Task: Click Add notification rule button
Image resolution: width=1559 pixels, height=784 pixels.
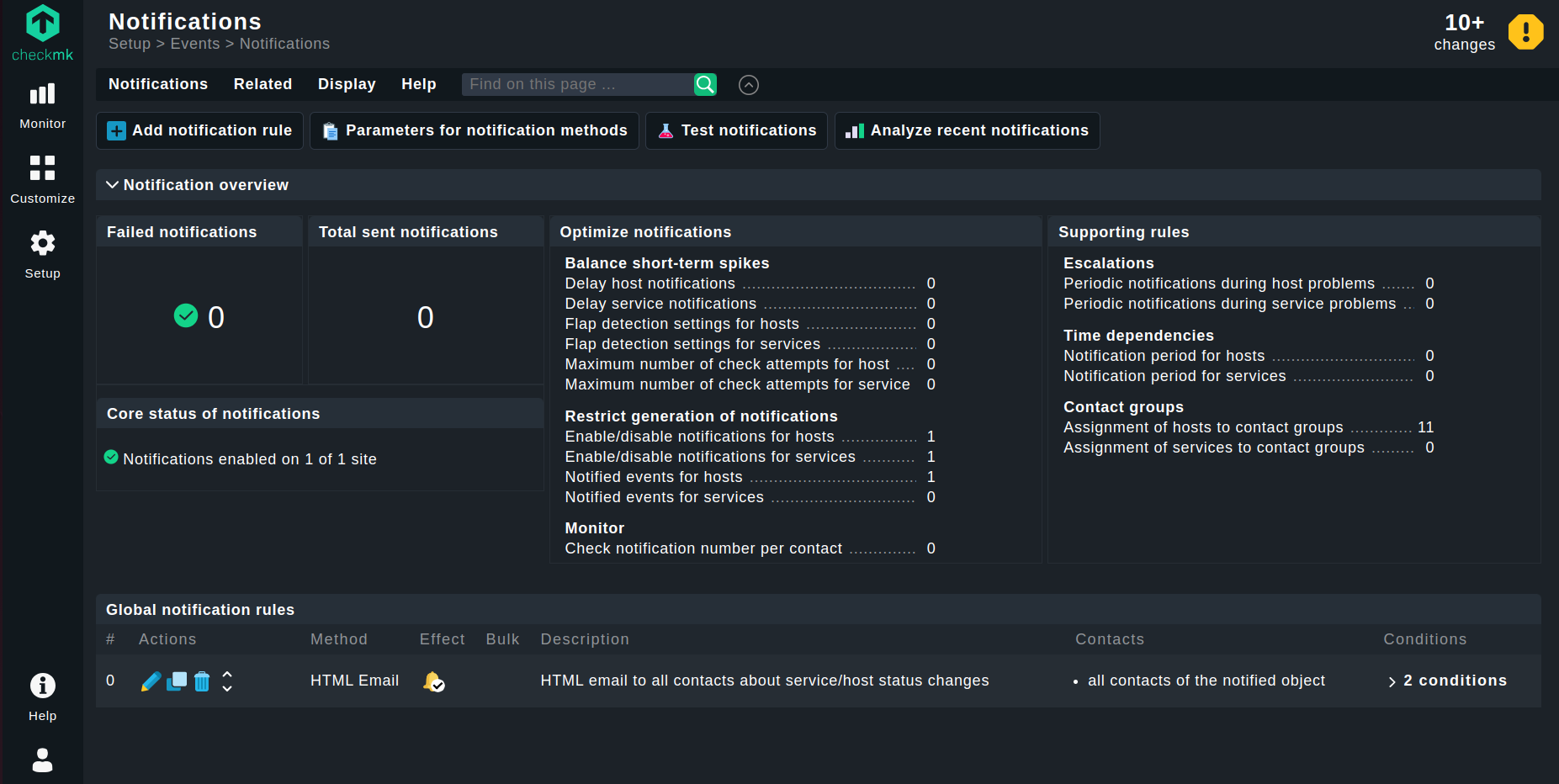Action: tap(200, 130)
